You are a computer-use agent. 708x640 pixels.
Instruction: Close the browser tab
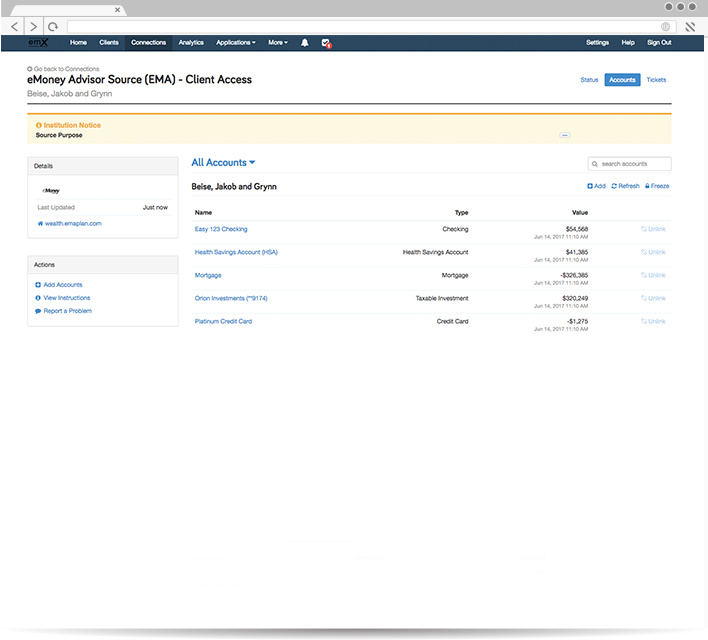pos(117,9)
